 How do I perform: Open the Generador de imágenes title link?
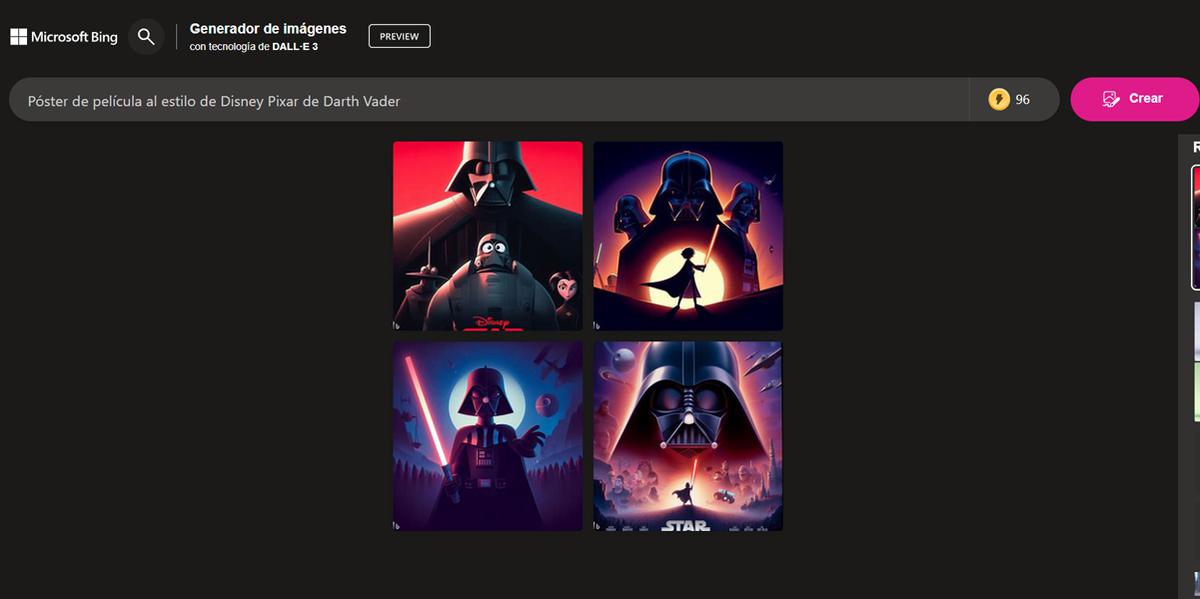pyautogui.click(x=267, y=29)
